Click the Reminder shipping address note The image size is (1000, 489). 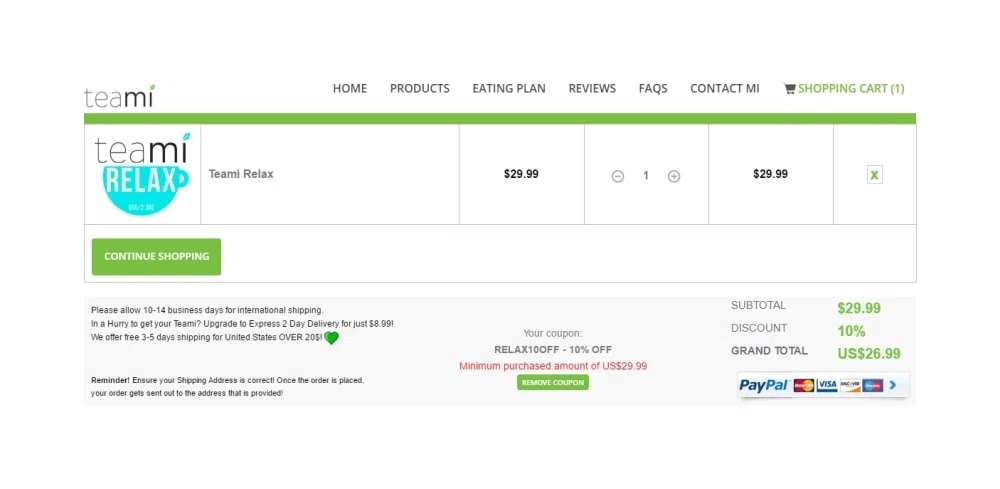(x=228, y=387)
